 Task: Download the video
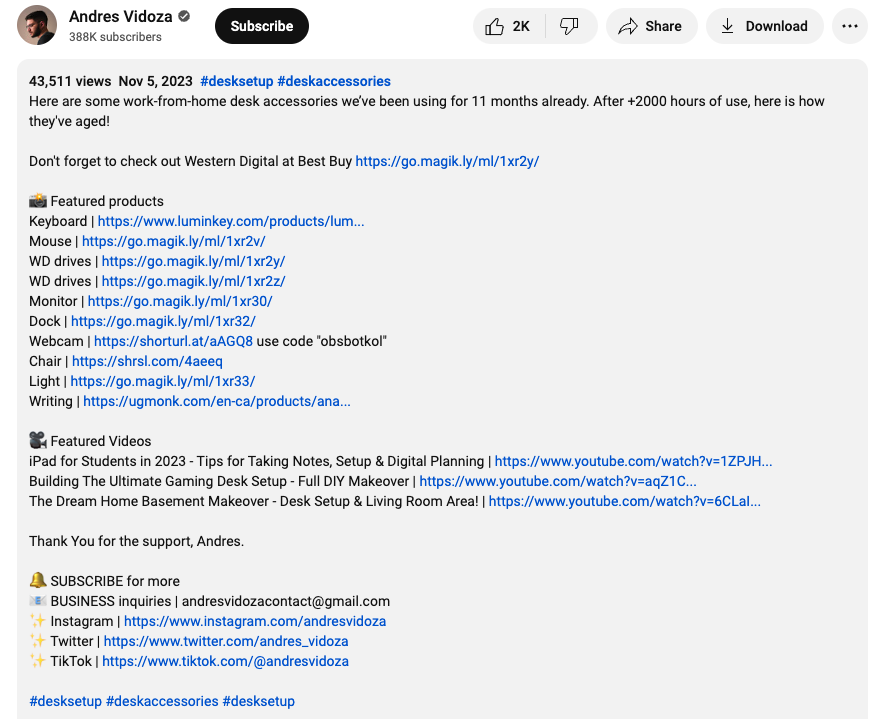tap(765, 26)
